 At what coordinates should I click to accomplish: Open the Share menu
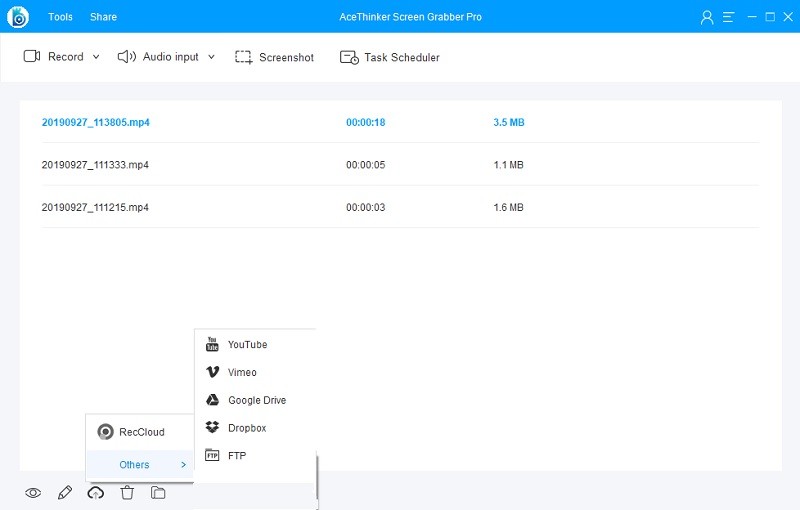click(103, 17)
